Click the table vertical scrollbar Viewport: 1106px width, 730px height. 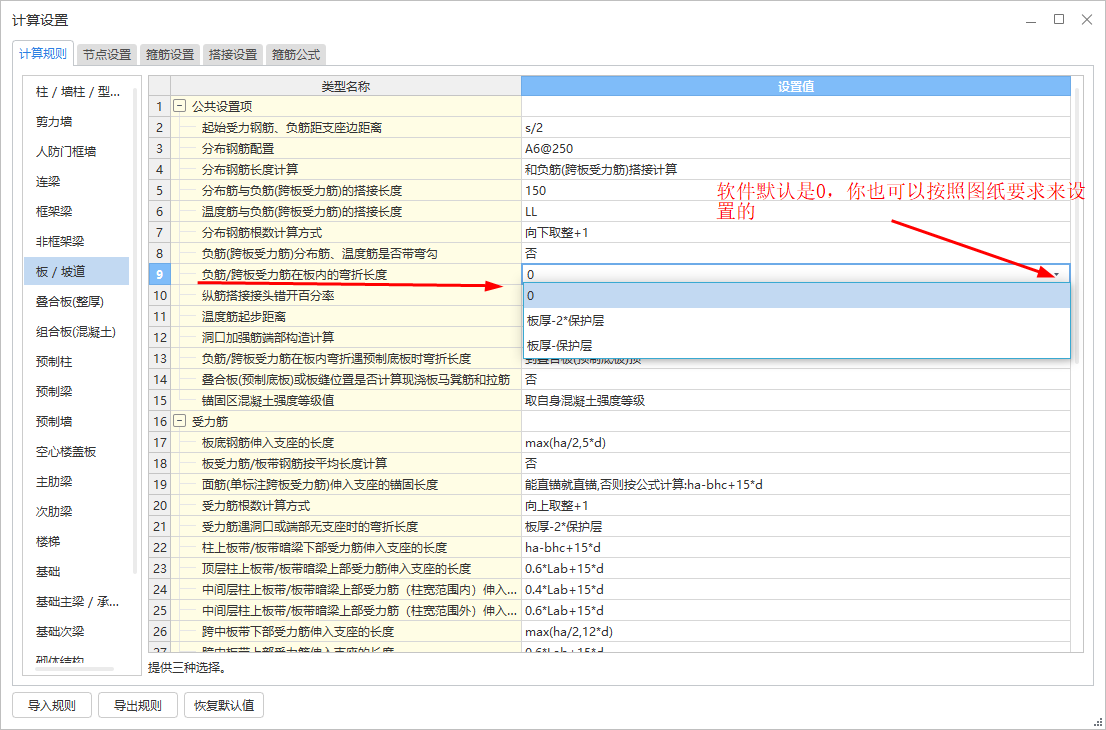click(1076, 226)
